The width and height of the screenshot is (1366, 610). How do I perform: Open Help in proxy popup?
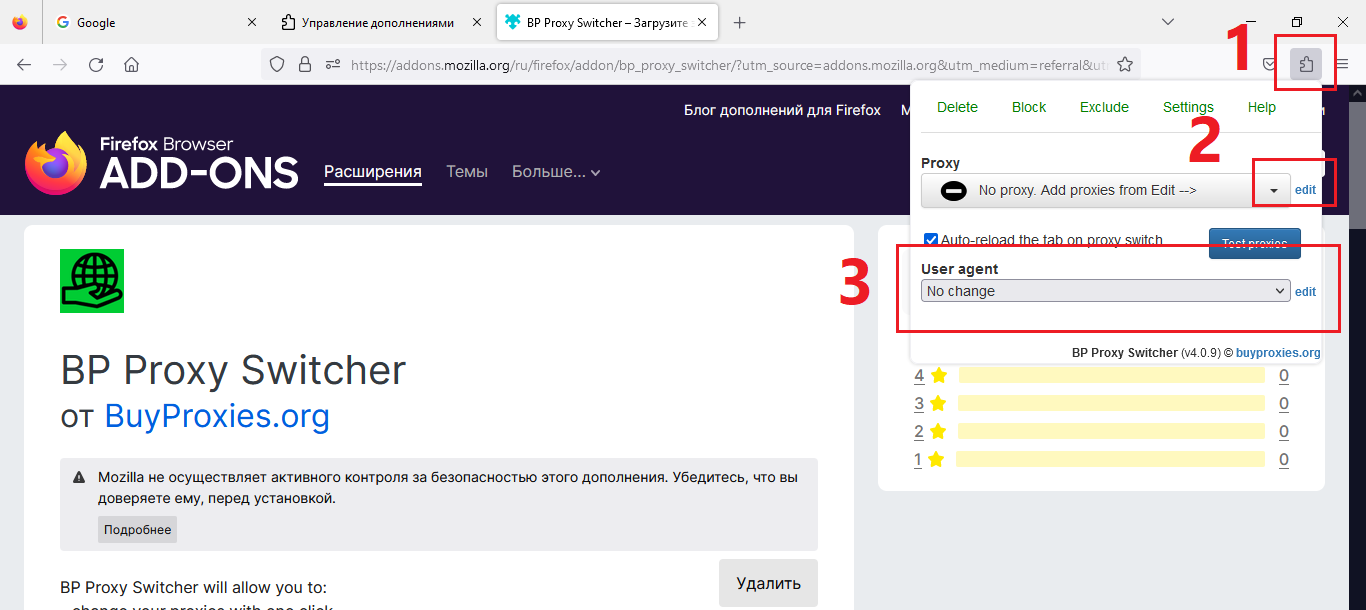[x=1262, y=107]
